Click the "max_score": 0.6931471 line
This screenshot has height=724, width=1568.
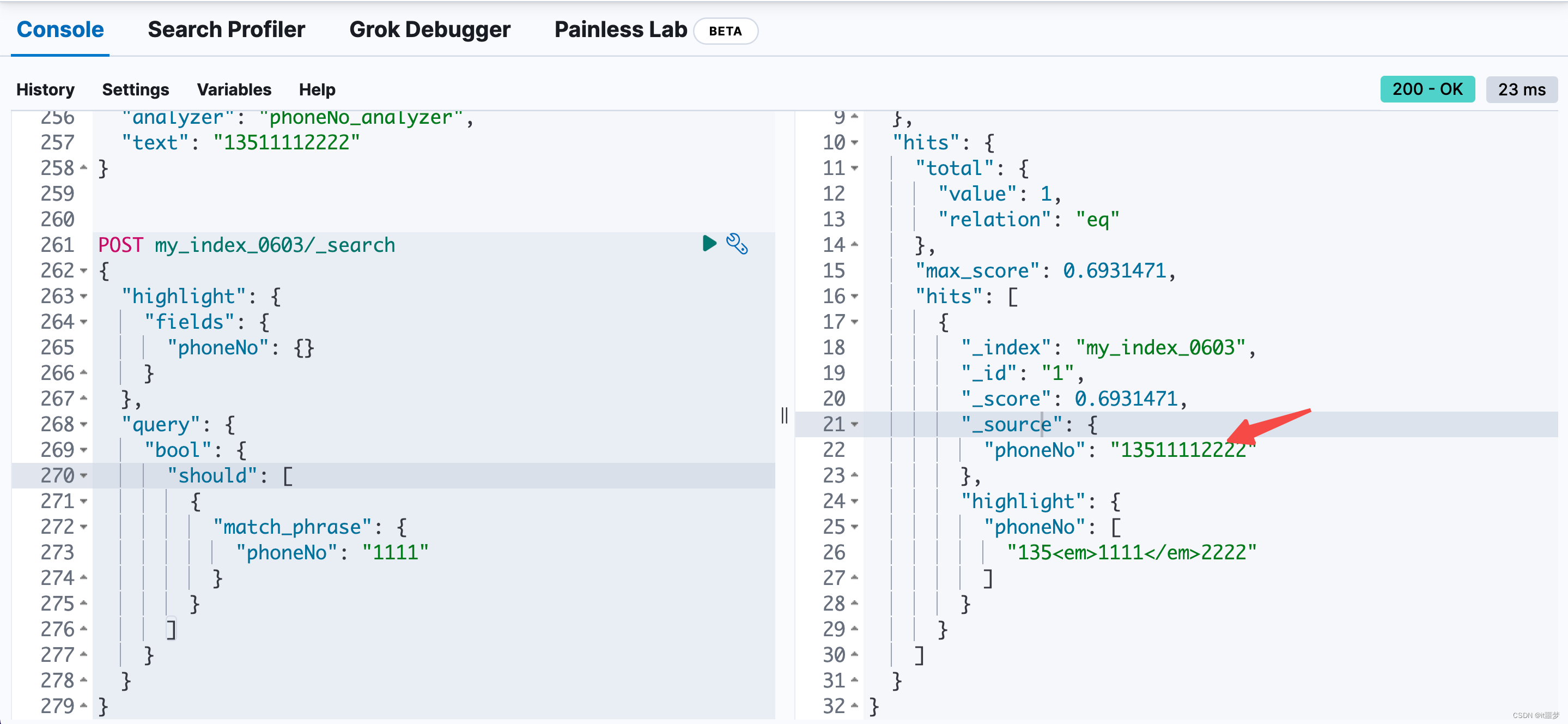click(x=1044, y=270)
